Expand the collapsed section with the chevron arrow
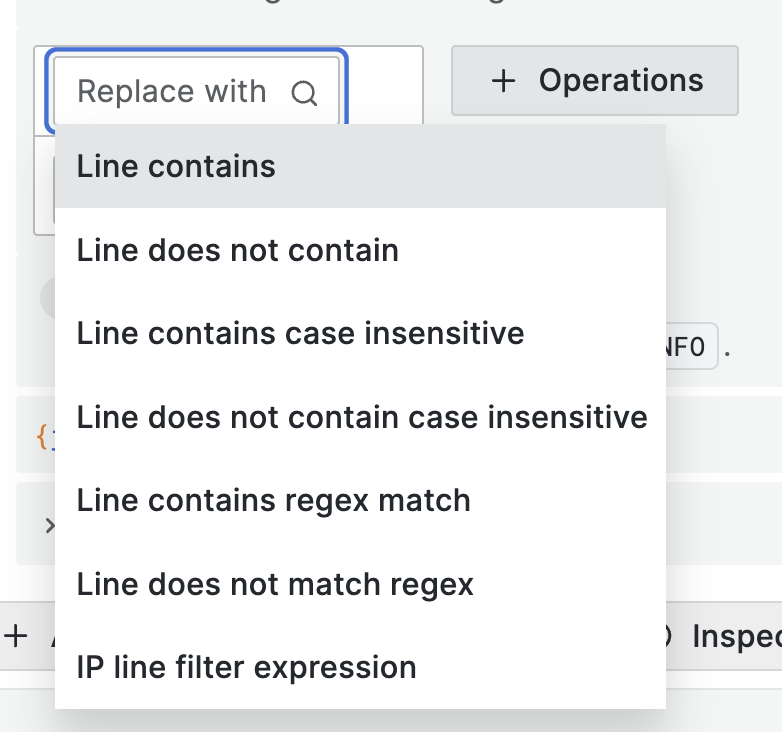This screenshot has height=732, width=782. pos(48,524)
